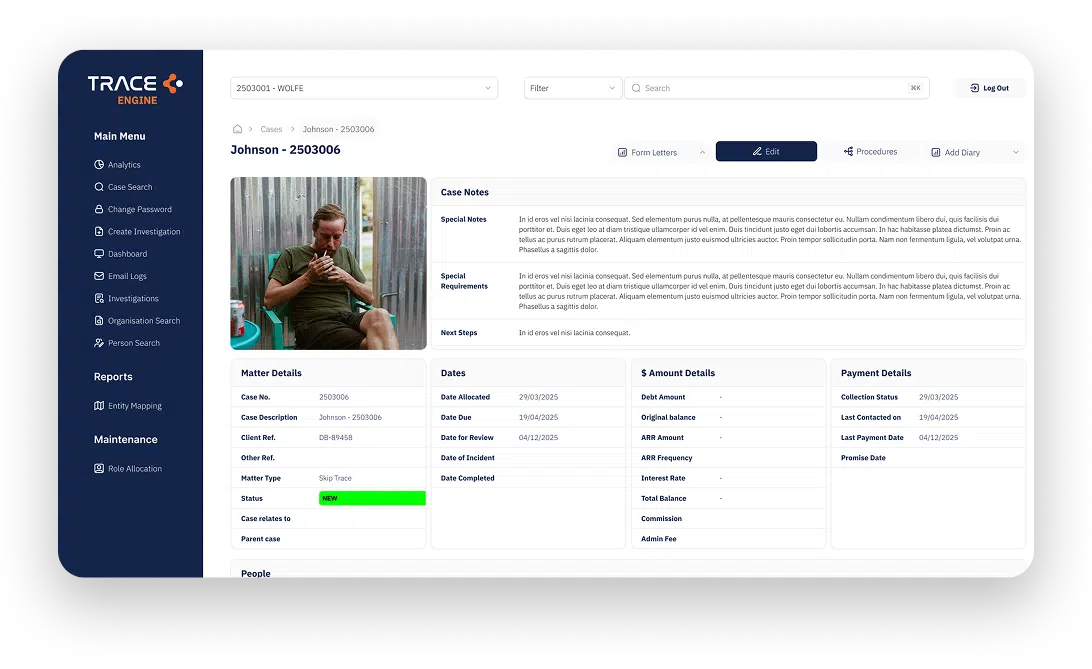Click the Case Search magnifier icon
This screenshot has width=1092, height=669.
click(99, 187)
